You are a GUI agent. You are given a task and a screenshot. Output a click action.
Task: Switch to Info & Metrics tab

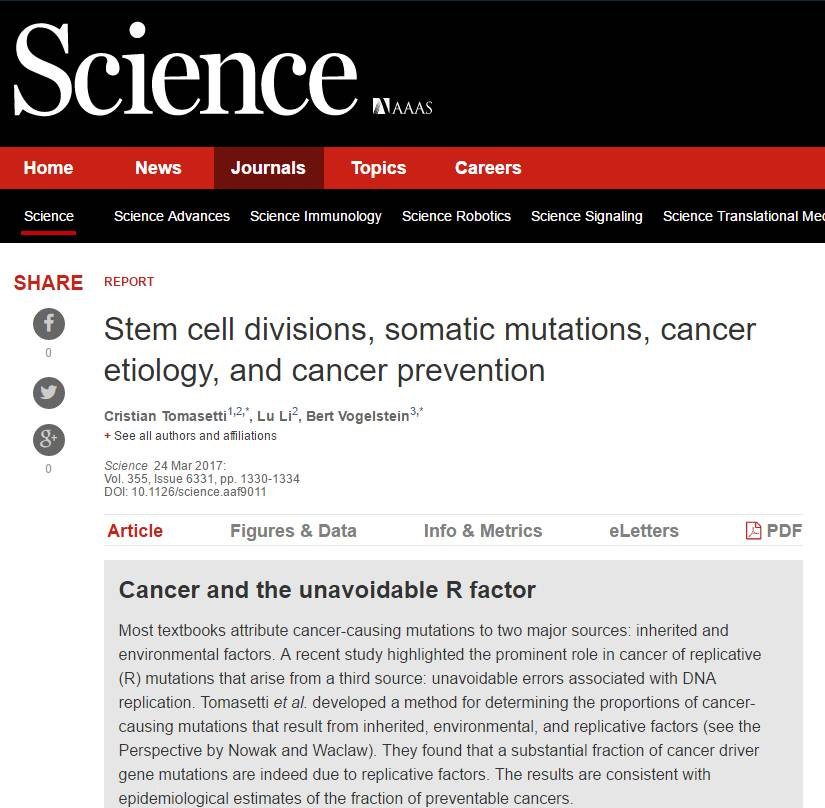coord(483,531)
